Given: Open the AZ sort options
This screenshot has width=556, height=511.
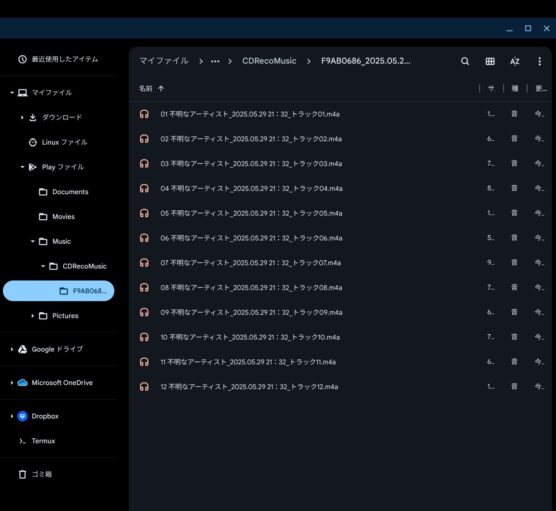Looking at the screenshot, I should 515,61.
